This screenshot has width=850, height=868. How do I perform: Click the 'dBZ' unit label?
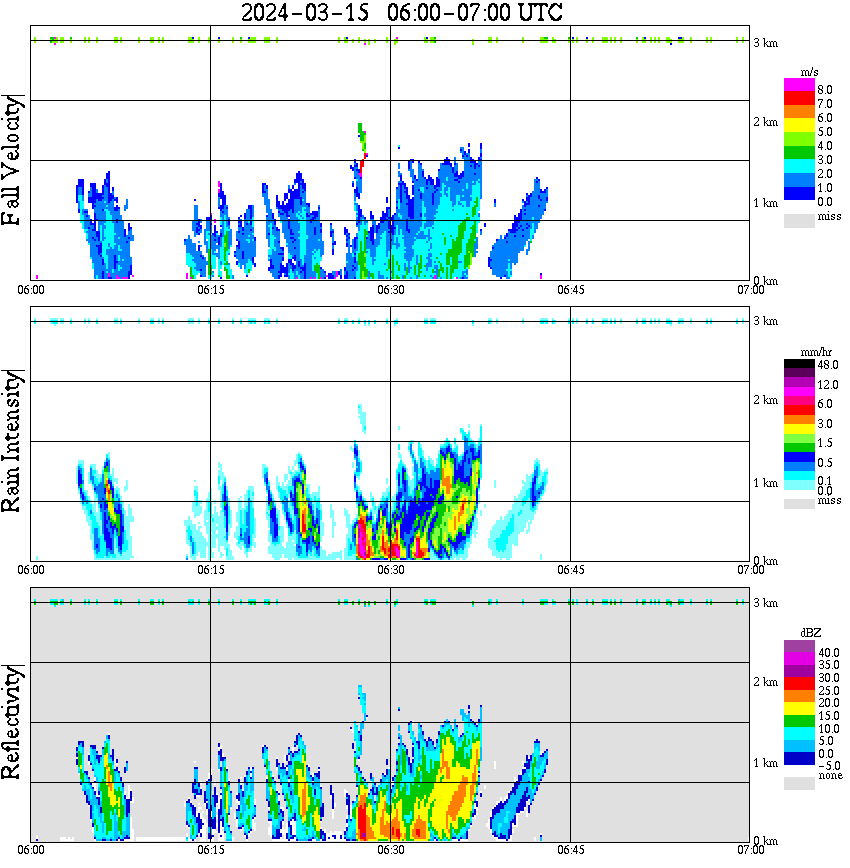click(811, 633)
